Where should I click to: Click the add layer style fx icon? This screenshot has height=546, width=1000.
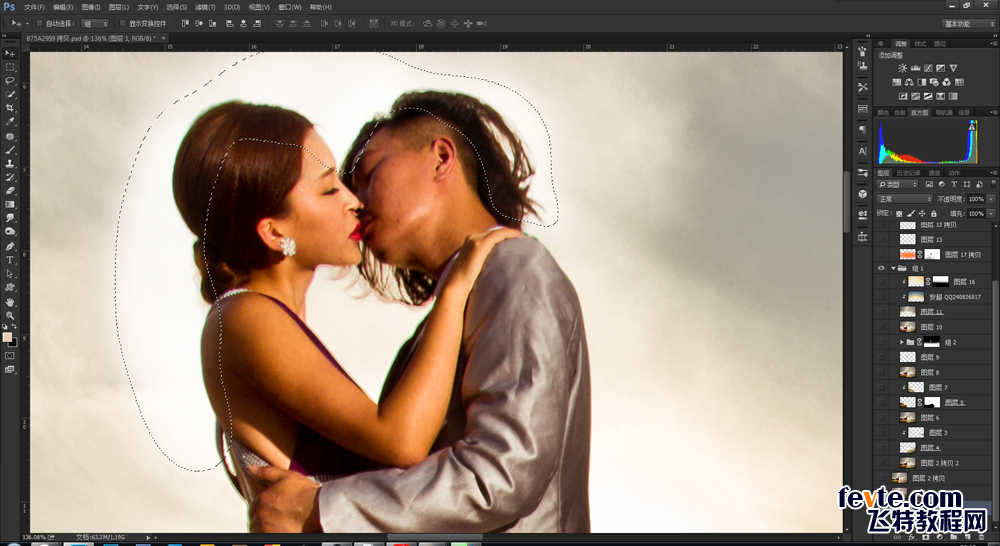pos(911,538)
